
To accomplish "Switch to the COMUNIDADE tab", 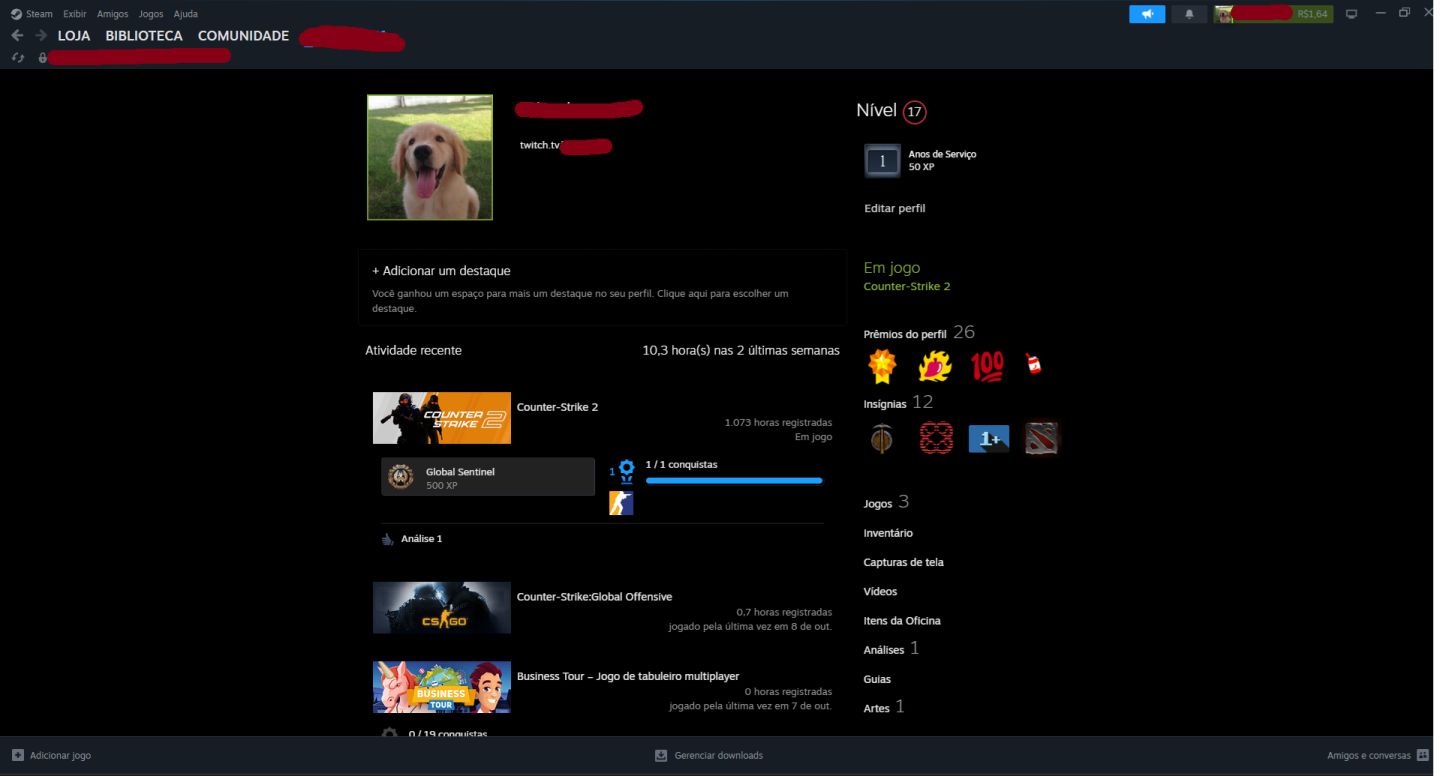I will pyautogui.click(x=243, y=36).
